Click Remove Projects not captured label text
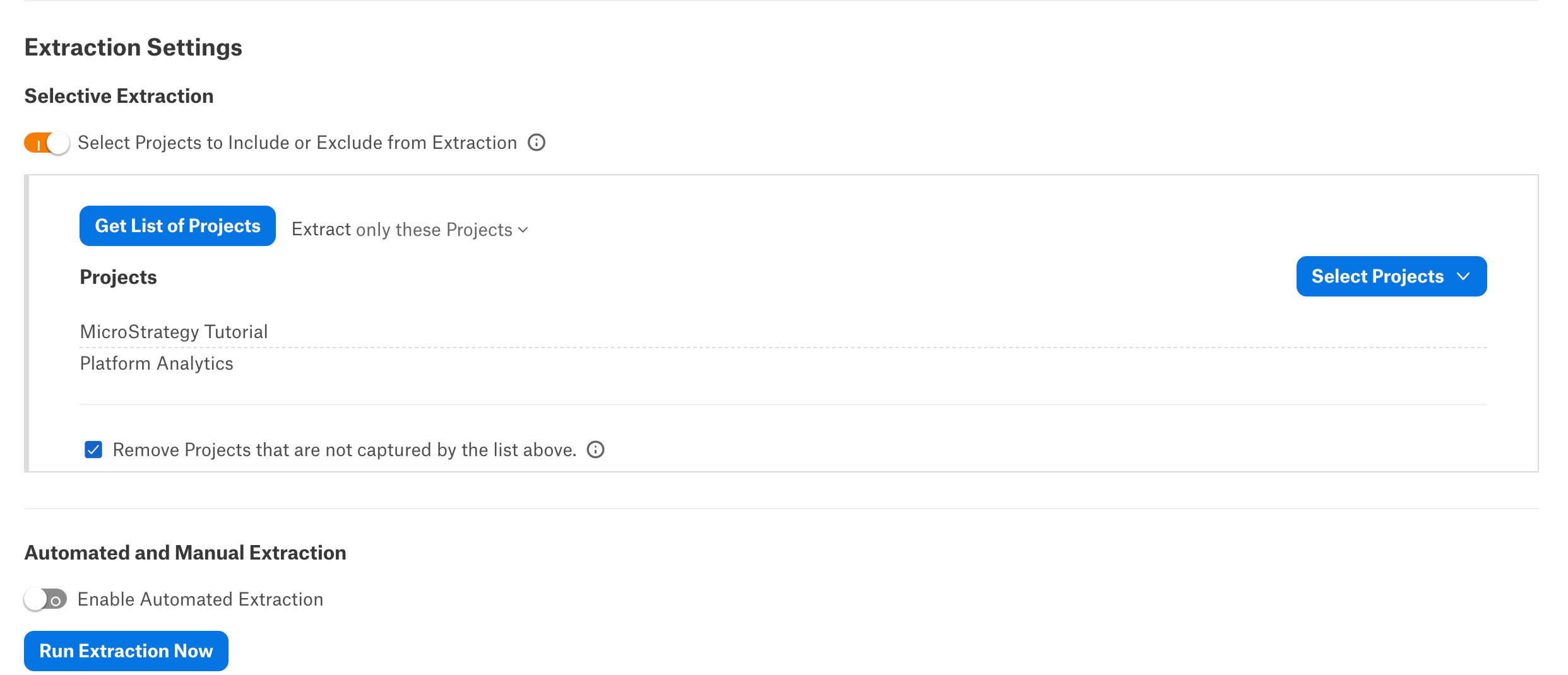The image size is (1568, 675). (x=345, y=450)
